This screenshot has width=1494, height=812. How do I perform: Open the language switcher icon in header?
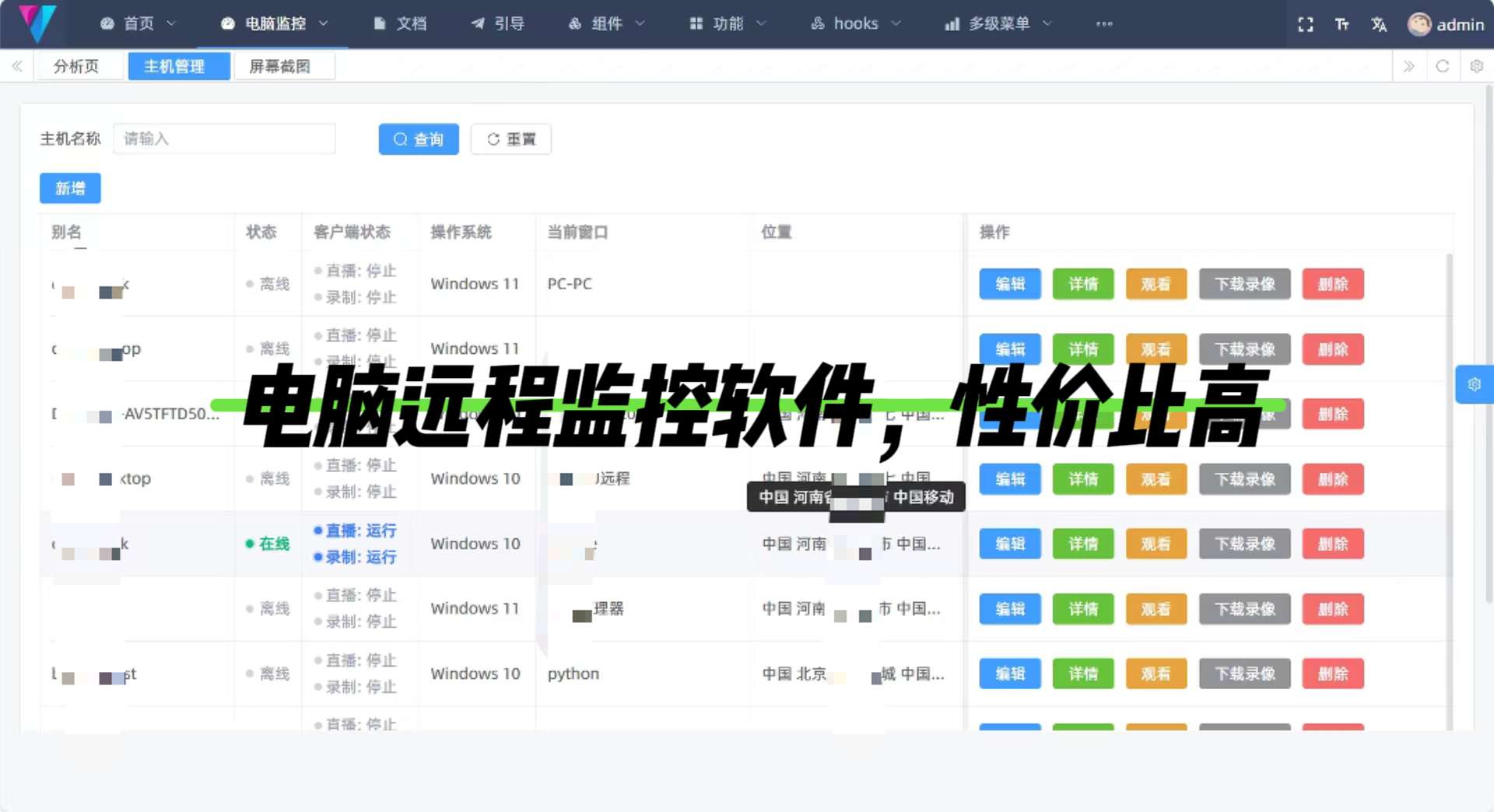coord(1379,24)
